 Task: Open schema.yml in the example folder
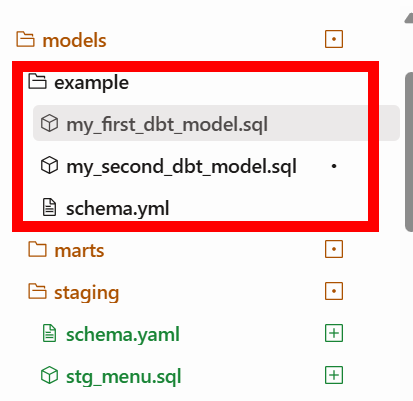coord(118,208)
